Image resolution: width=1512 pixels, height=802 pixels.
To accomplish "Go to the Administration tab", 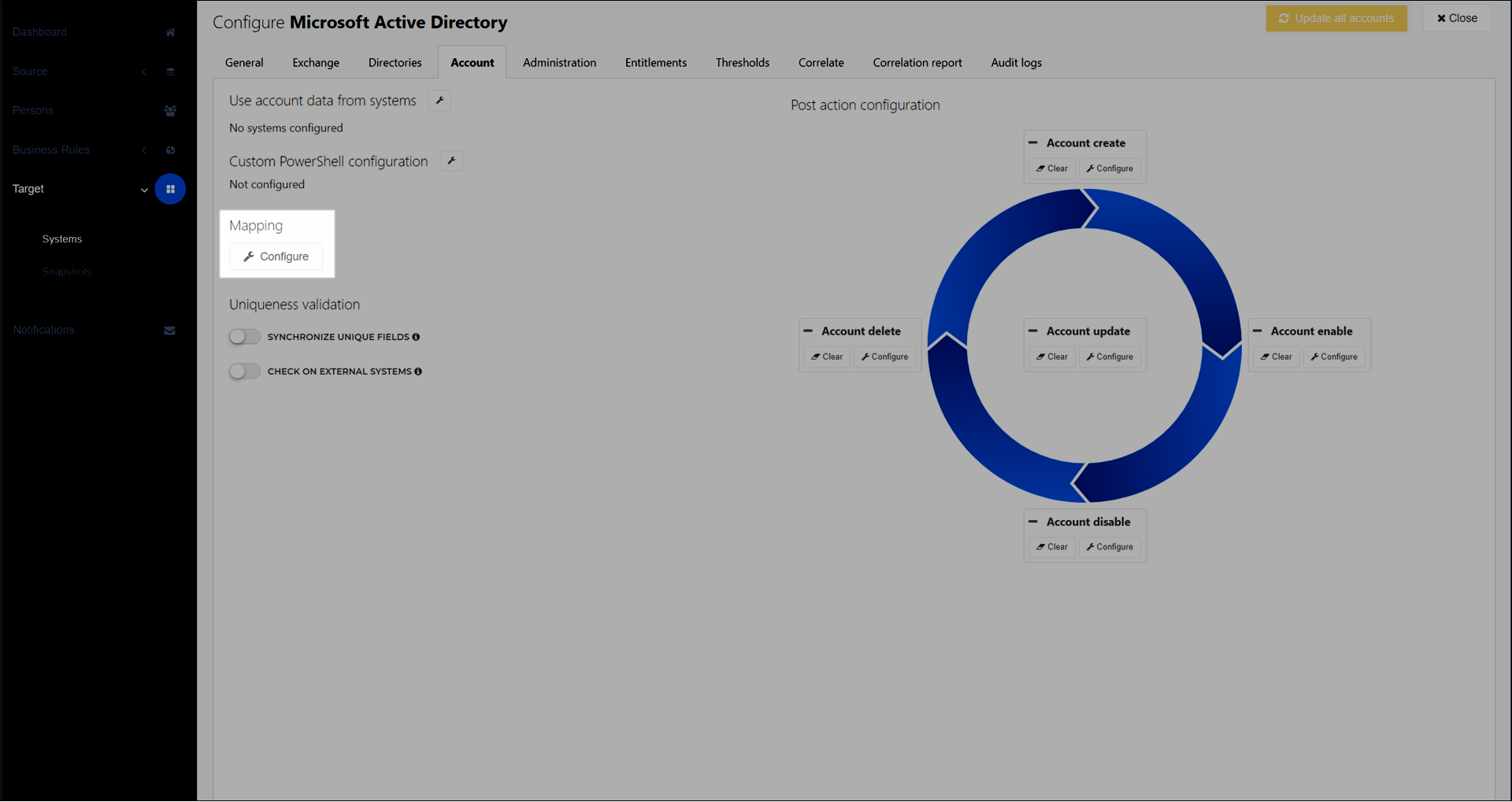I will tap(560, 63).
